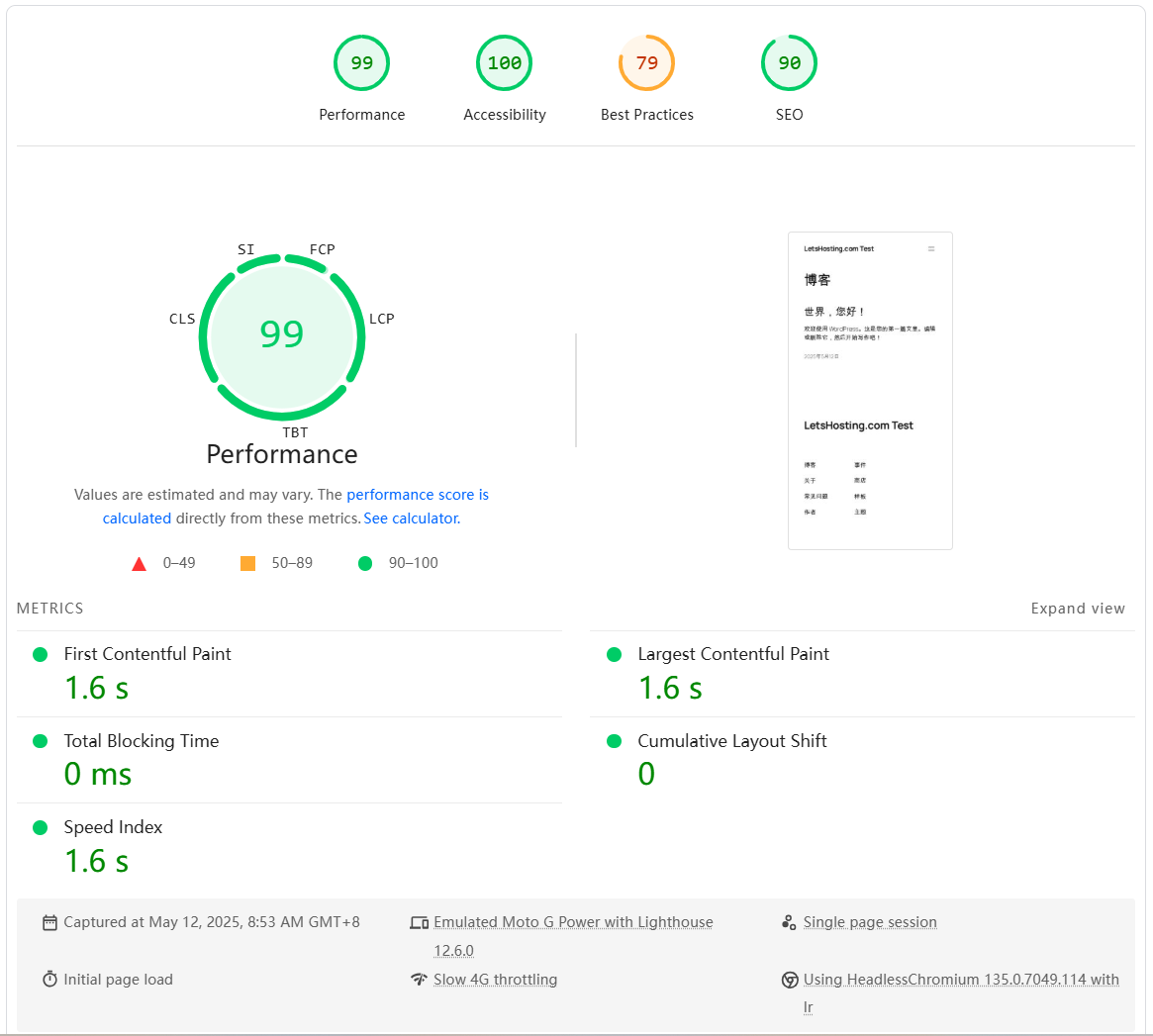Click the large central 99 performance gauge

click(282, 336)
